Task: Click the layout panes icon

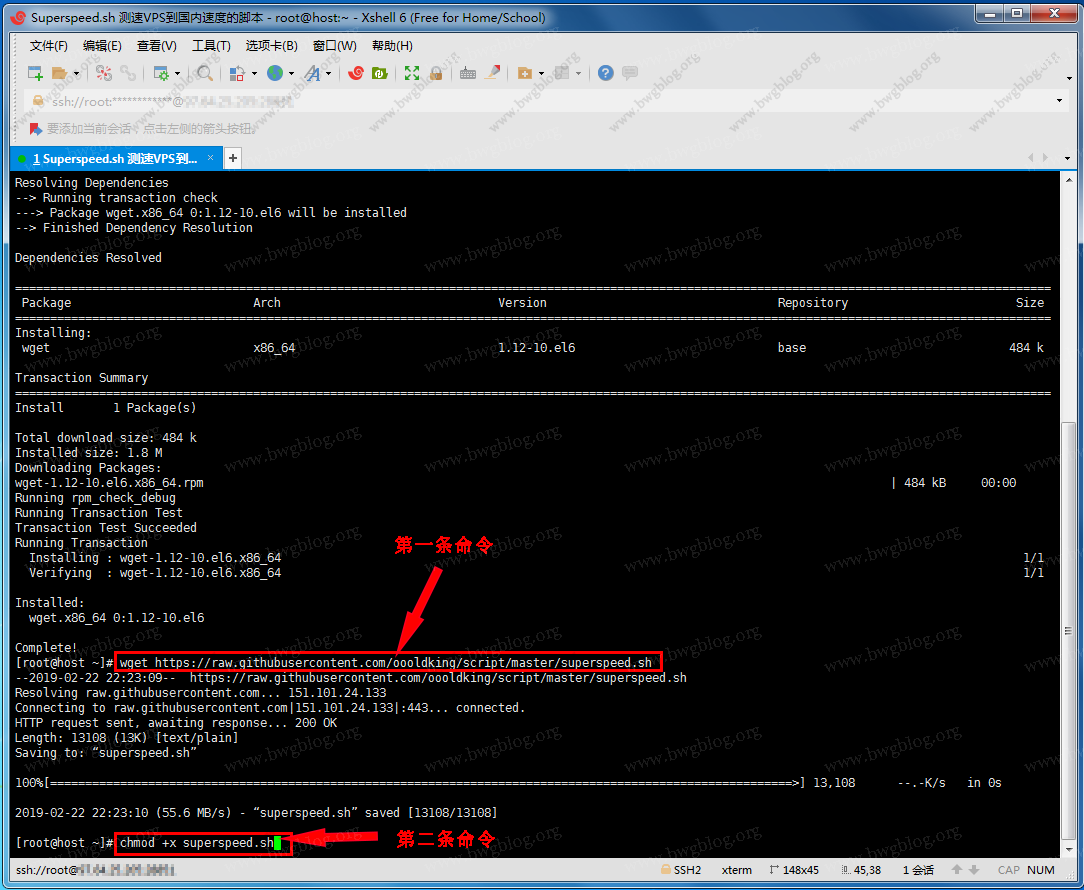Action: 563,73
